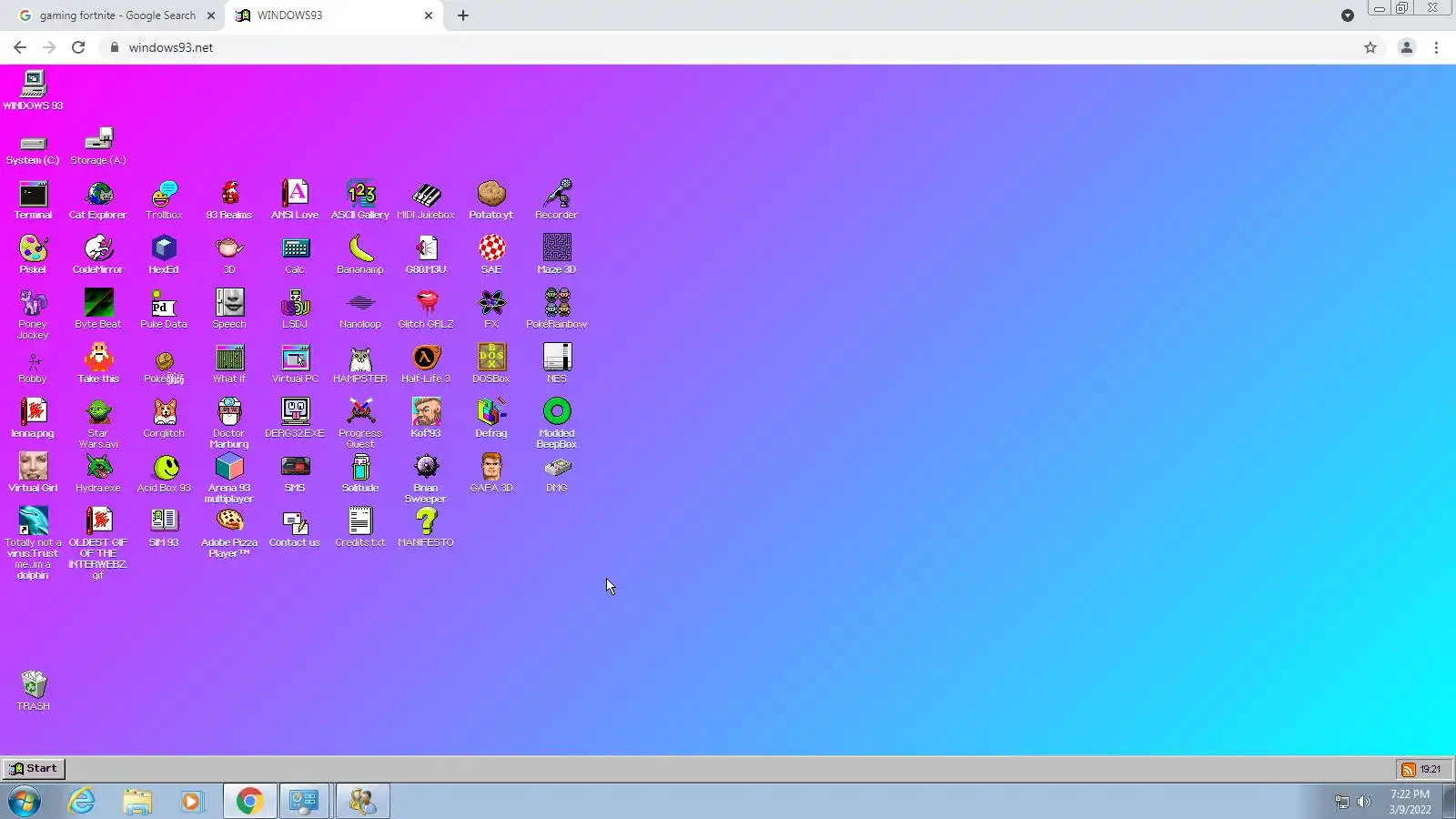Click the volume speaker in system tray

(x=1363, y=802)
